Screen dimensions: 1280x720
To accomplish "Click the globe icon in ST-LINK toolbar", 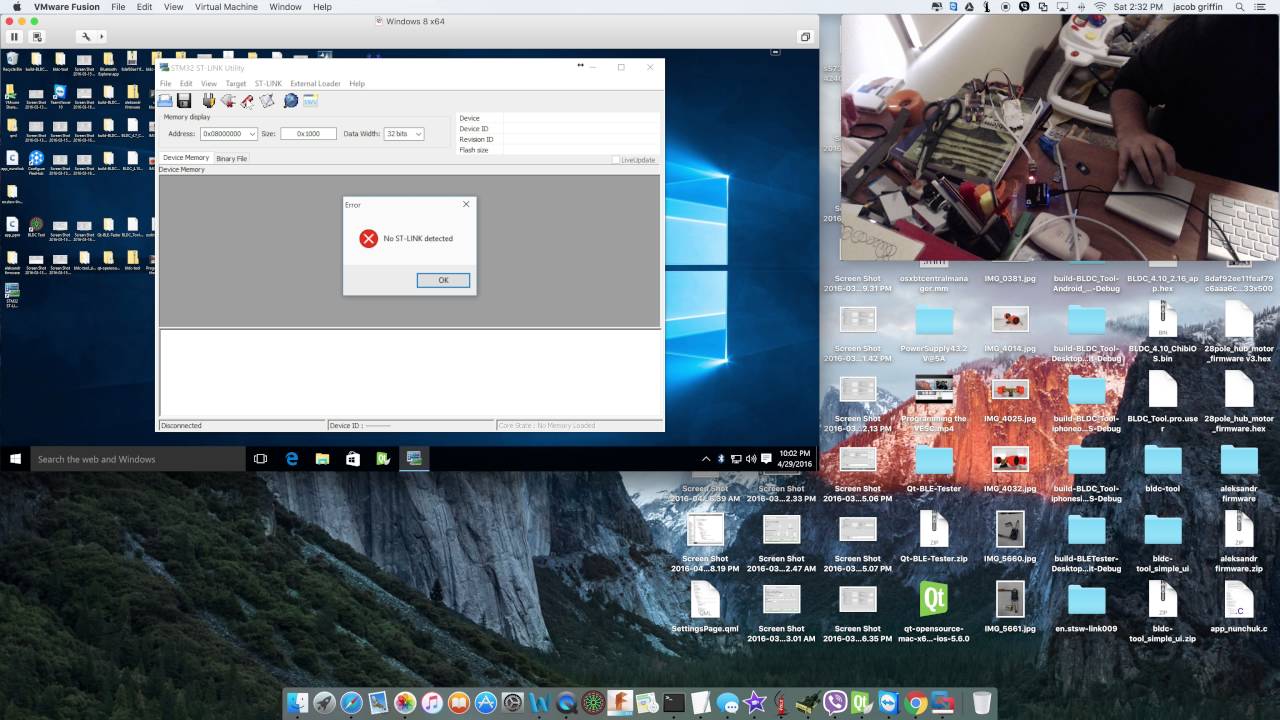I will 291,101.
